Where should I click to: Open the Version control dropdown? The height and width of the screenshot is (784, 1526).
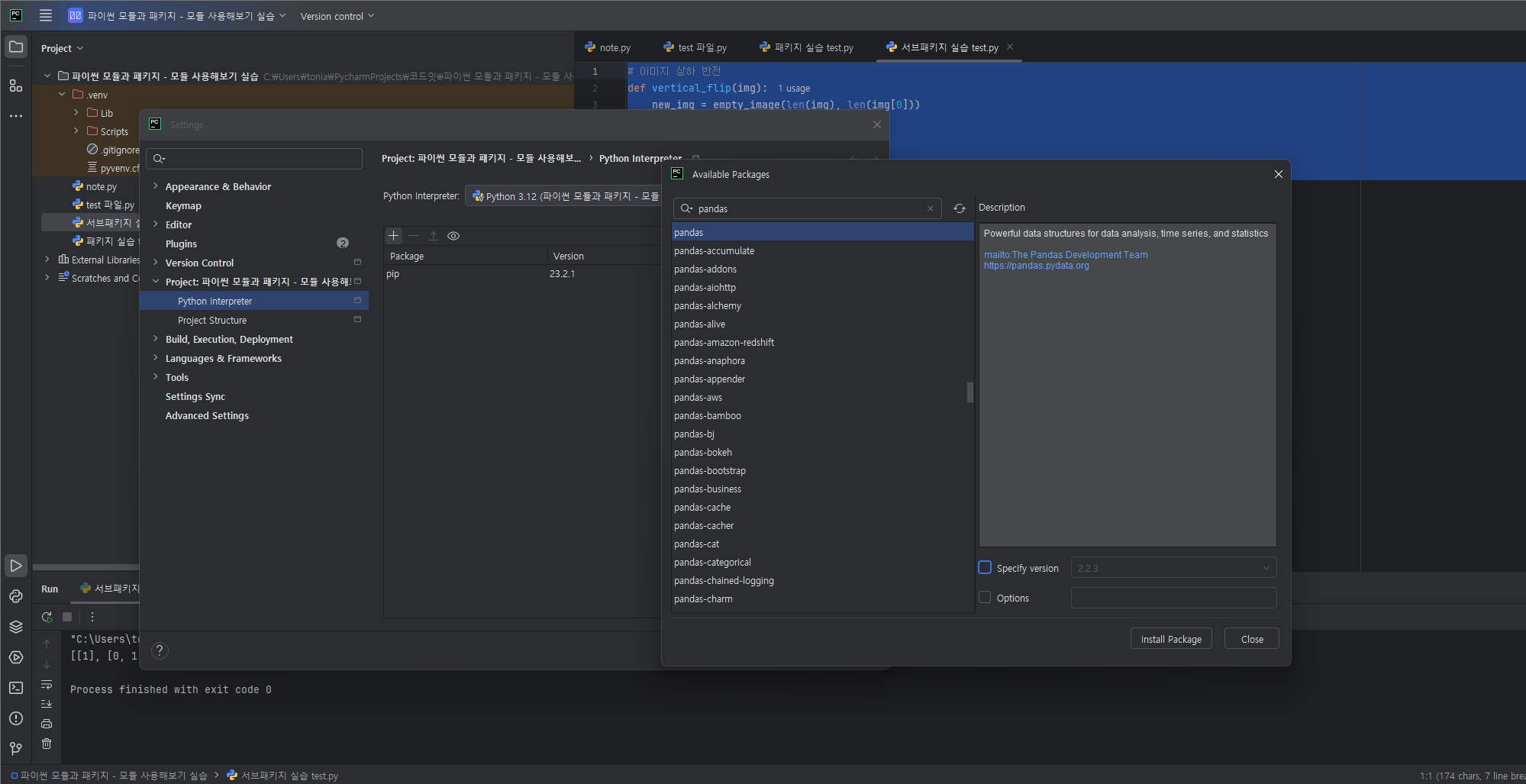coord(337,16)
